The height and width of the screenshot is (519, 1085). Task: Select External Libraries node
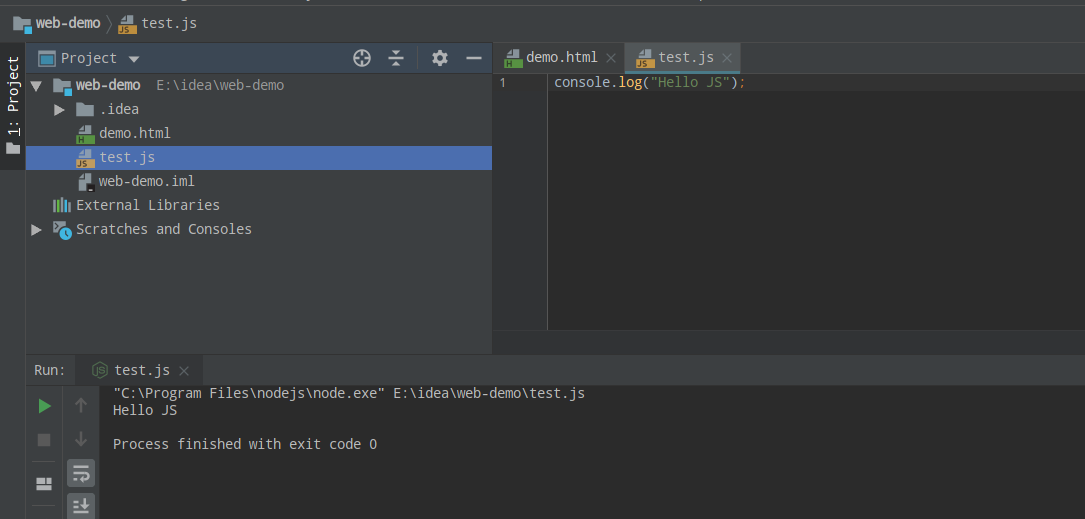[147, 206]
